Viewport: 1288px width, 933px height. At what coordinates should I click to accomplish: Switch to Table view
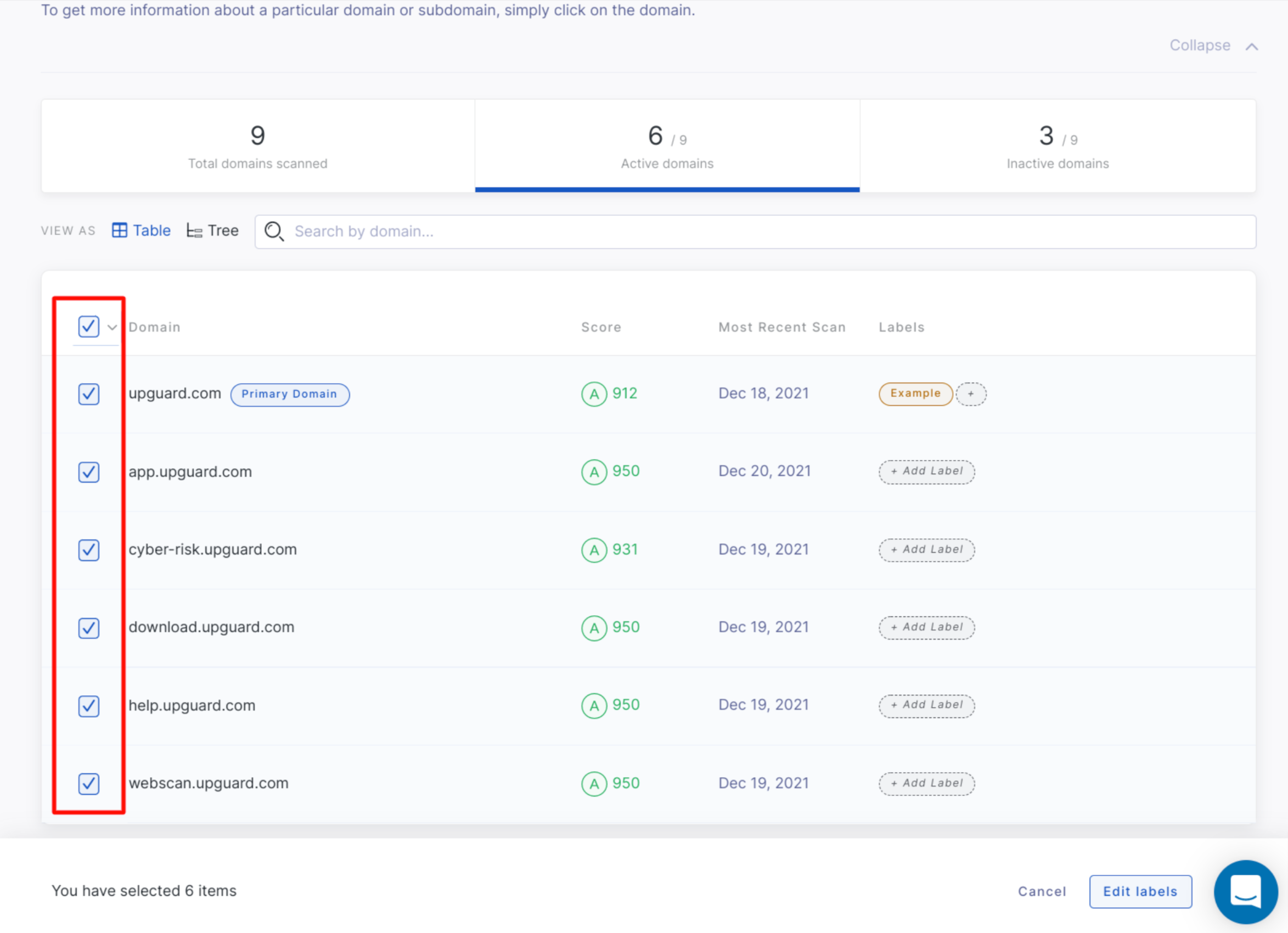click(142, 231)
